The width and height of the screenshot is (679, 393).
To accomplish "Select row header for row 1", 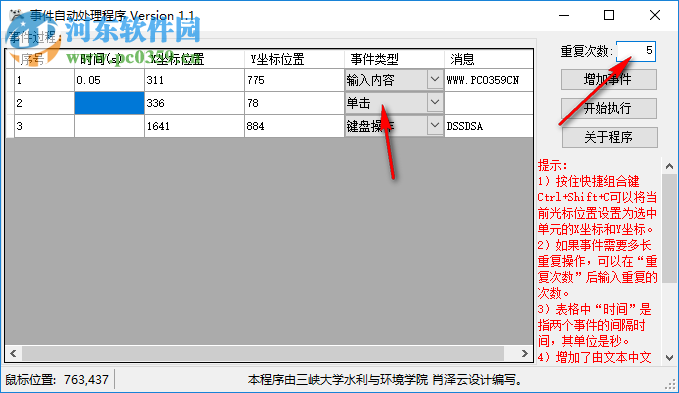I will click(x=10, y=80).
